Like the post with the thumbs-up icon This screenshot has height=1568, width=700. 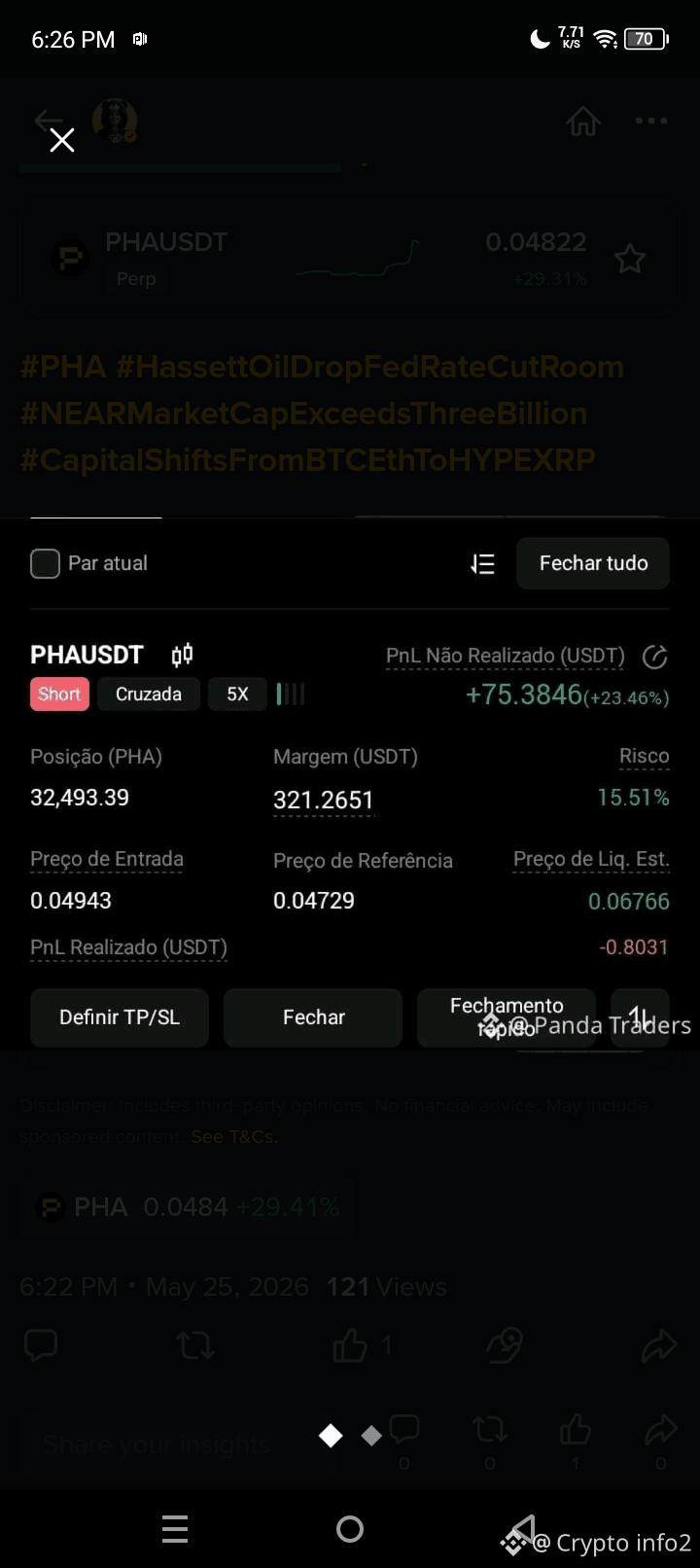(350, 1346)
